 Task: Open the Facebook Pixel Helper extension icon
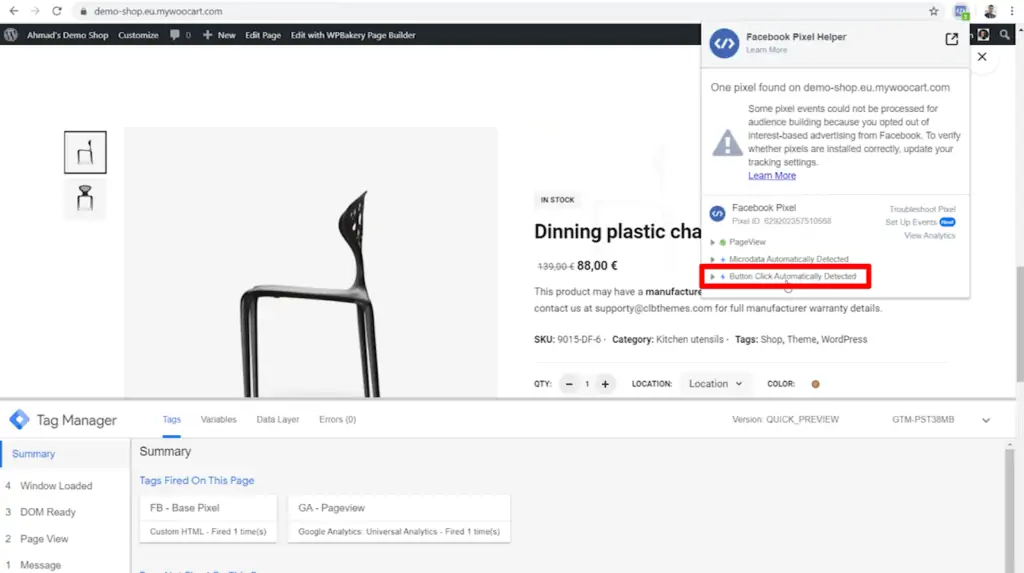961,11
